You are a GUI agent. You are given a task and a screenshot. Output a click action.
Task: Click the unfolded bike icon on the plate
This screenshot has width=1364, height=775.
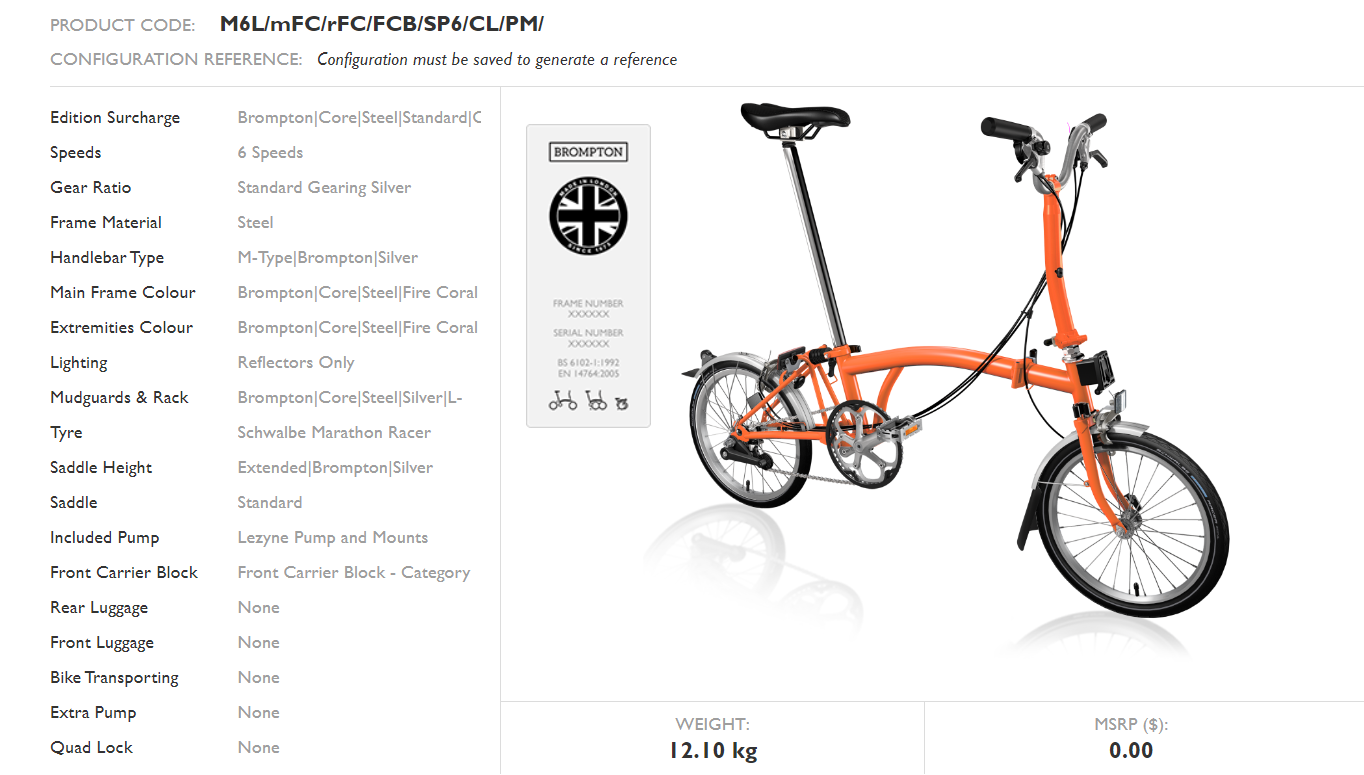pyautogui.click(x=563, y=402)
